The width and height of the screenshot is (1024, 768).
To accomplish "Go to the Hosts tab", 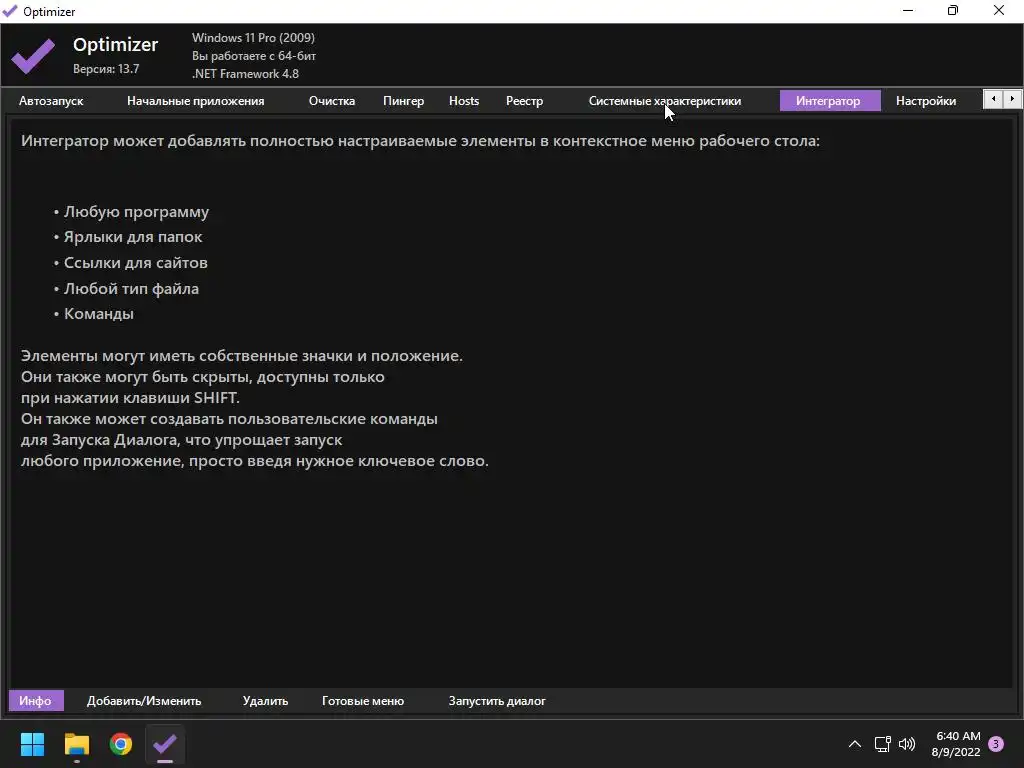I will pos(464,101).
